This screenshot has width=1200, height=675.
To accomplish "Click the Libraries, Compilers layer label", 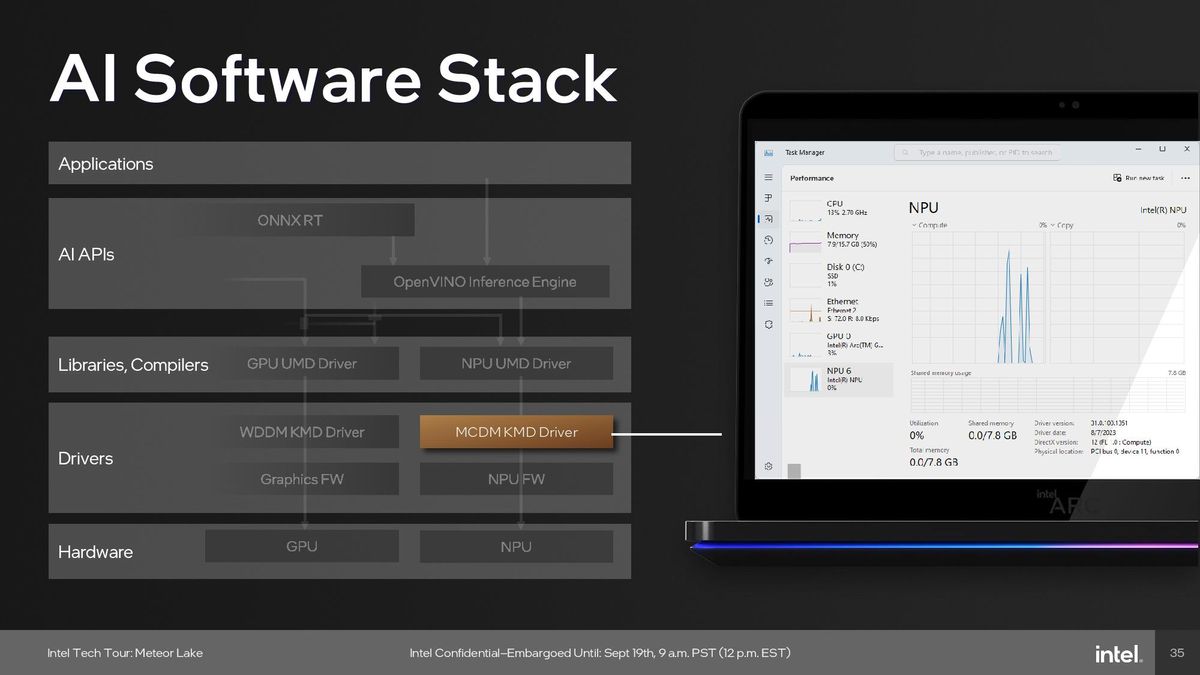I will tap(133, 365).
